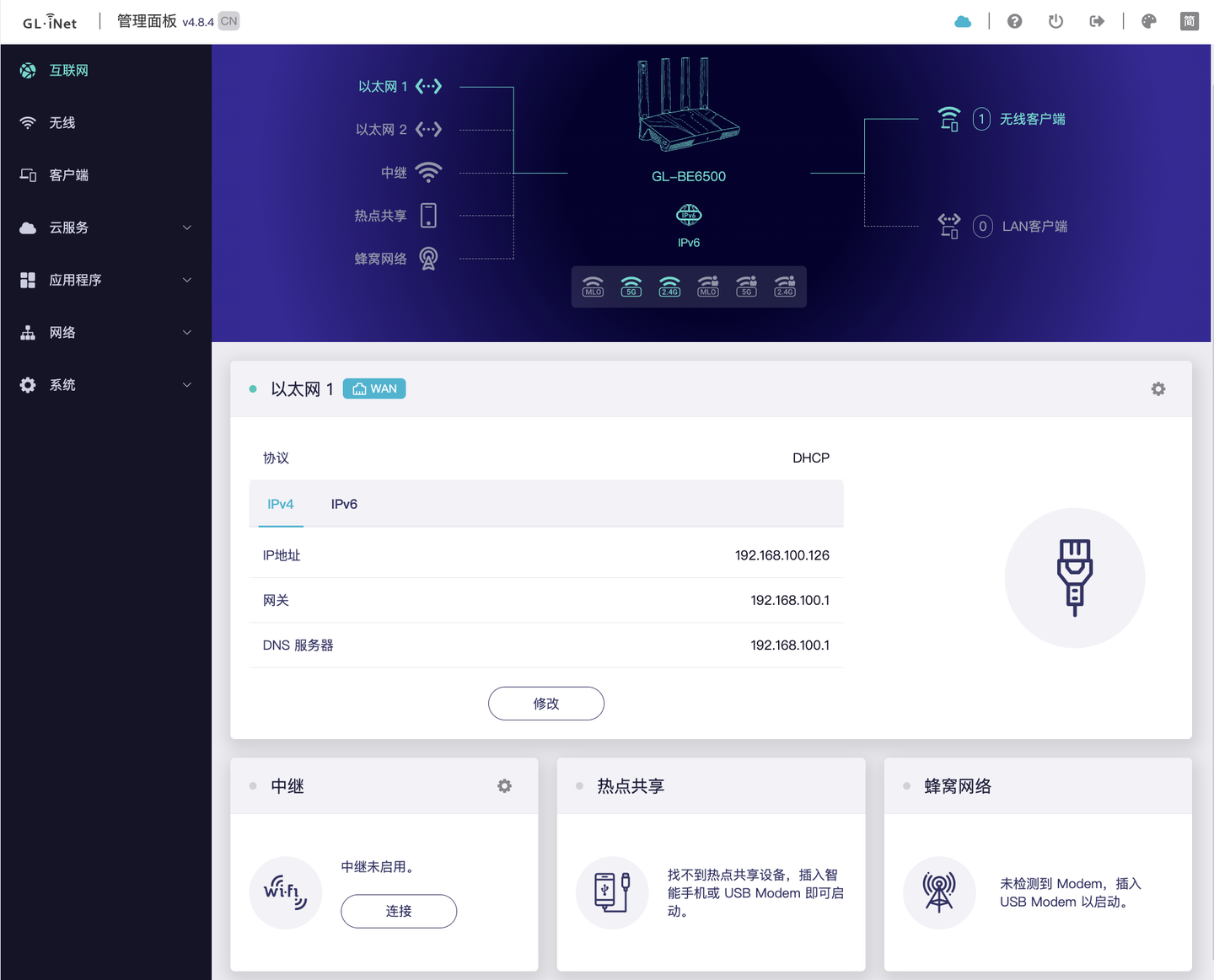Click the antenna tower icon in 蜂窝网络 card
This screenshot has height=980, width=1214.
(x=939, y=893)
